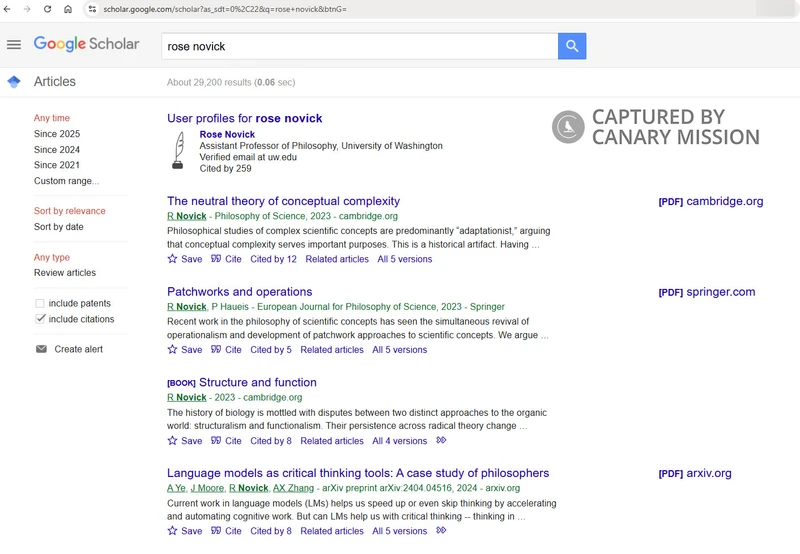Click the Rose Novick profile quill image

click(178, 150)
